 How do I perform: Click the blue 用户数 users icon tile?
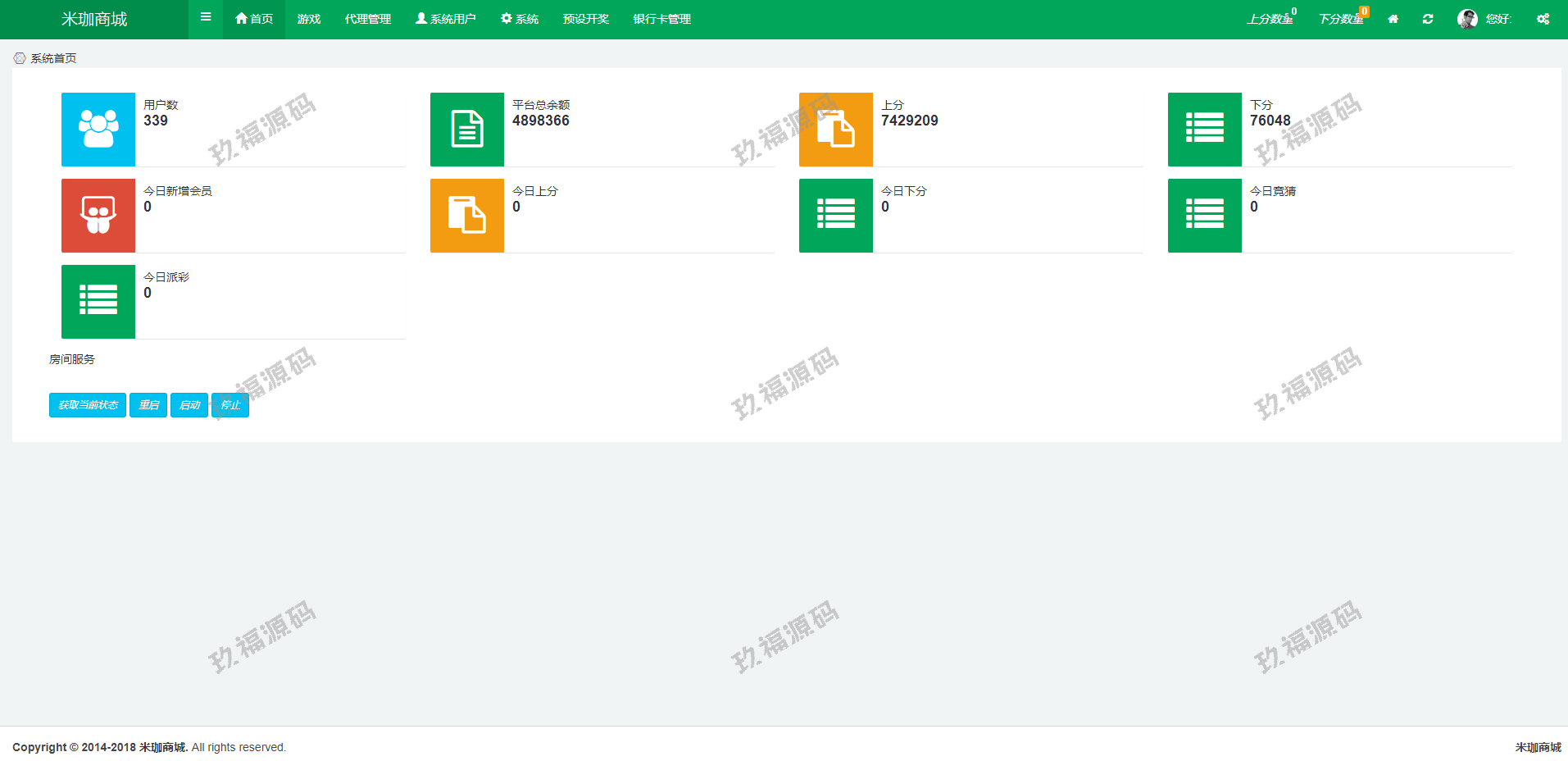pyautogui.click(x=98, y=130)
